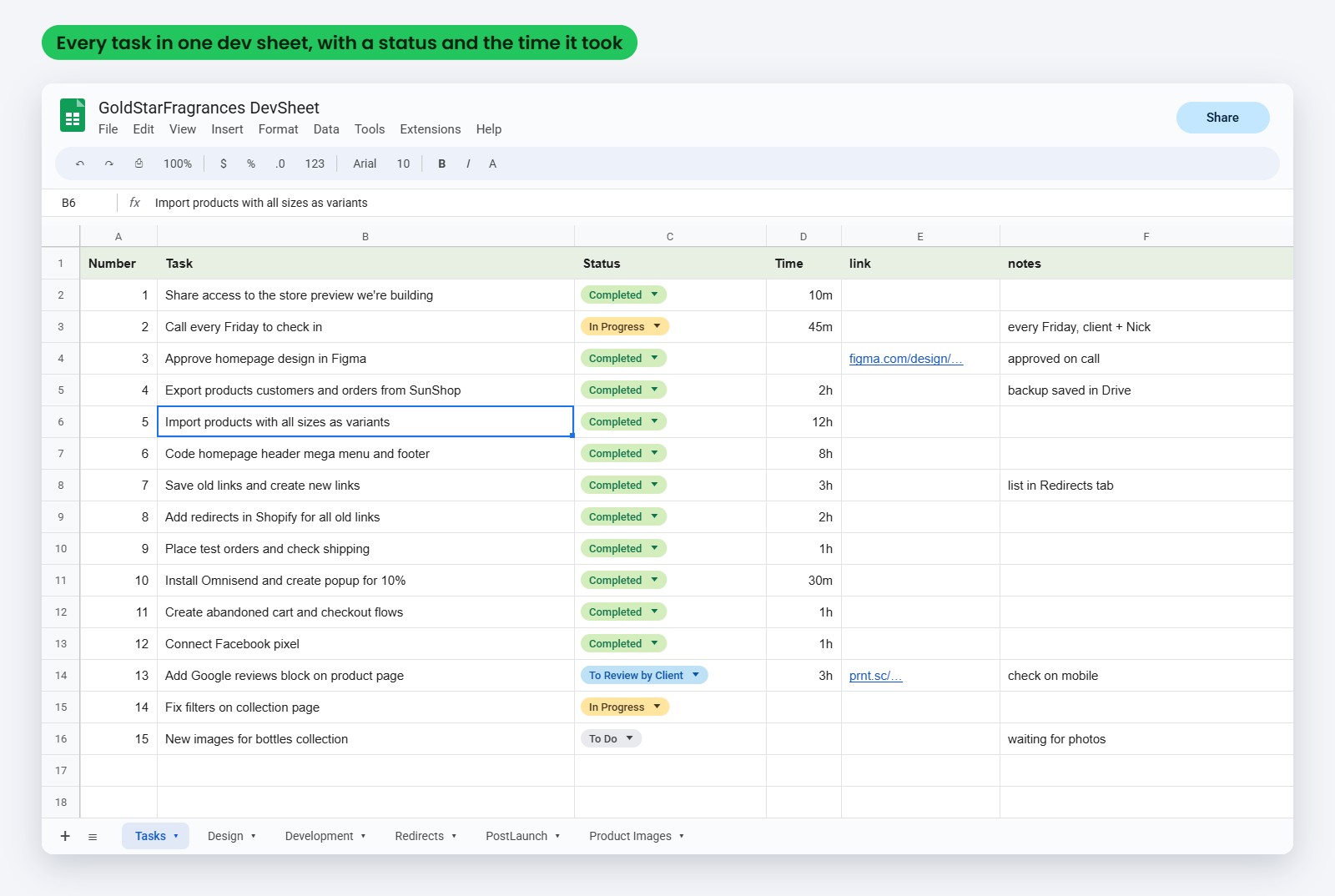
Task: Click the fx formula icon
Action: click(134, 203)
